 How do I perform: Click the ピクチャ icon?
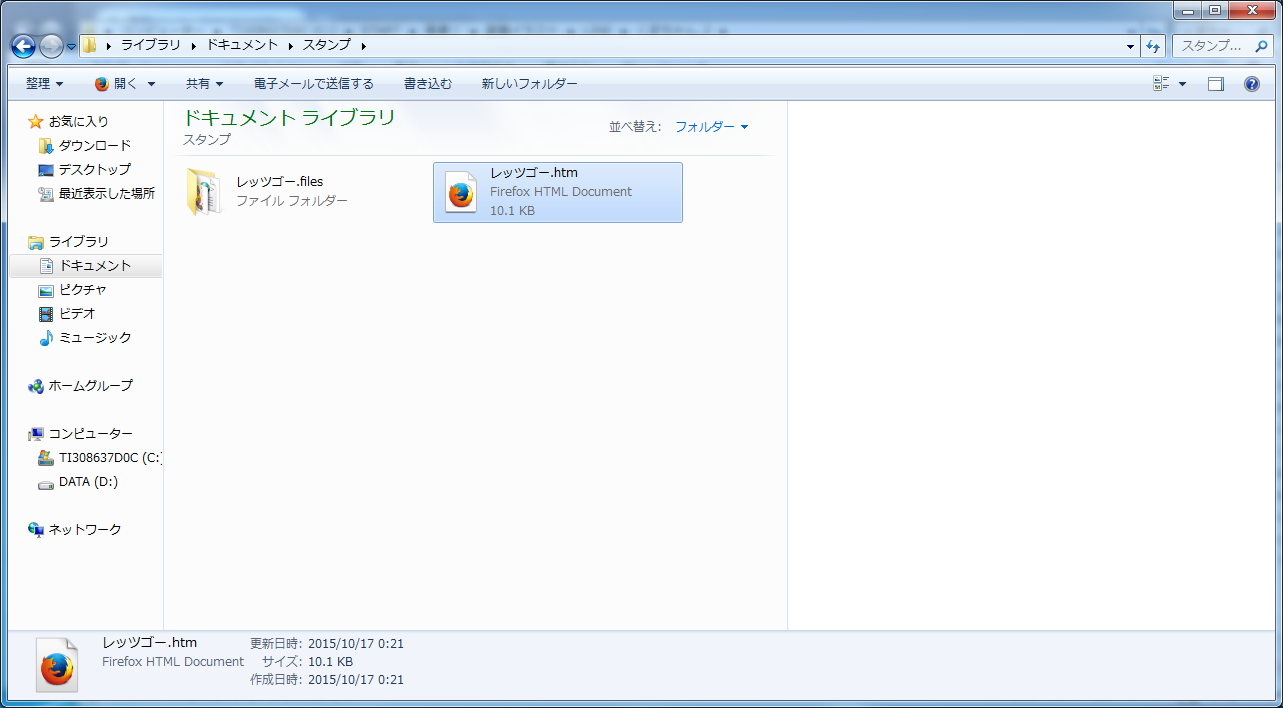45,290
